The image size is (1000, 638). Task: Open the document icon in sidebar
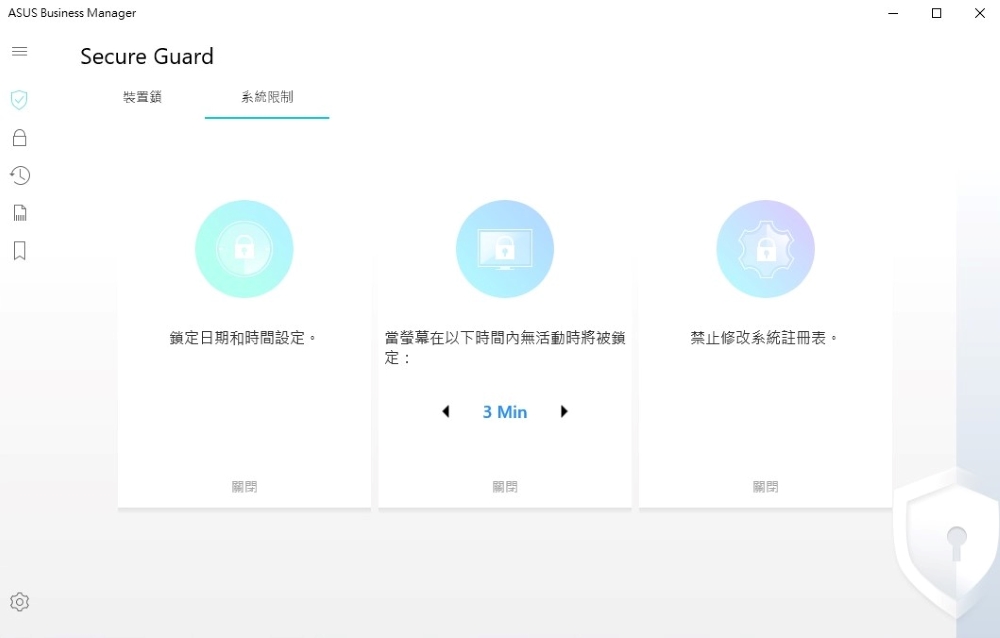click(x=19, y=212)
